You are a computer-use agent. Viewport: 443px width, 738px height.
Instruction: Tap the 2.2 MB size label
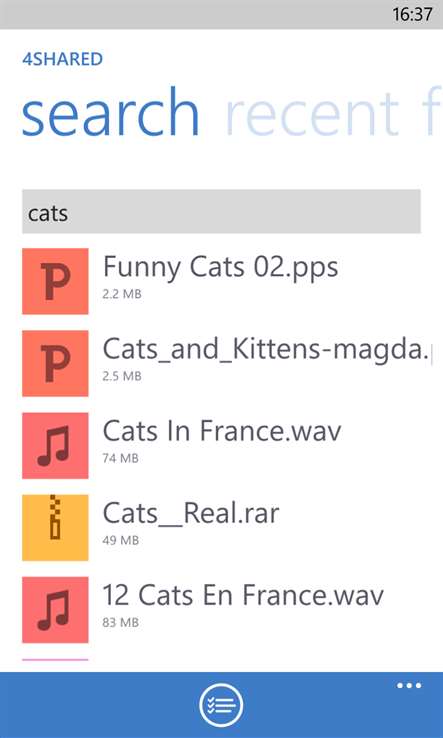click(122, 294)
